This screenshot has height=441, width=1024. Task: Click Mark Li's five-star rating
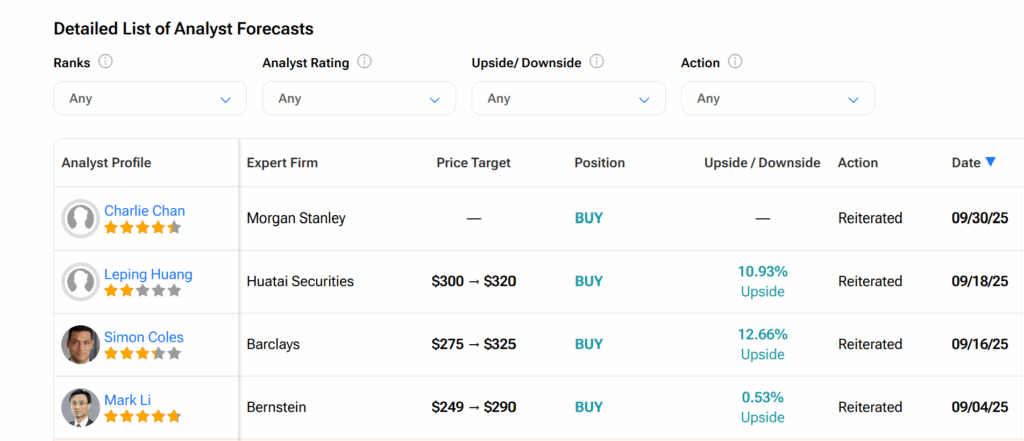click(143, 416)
